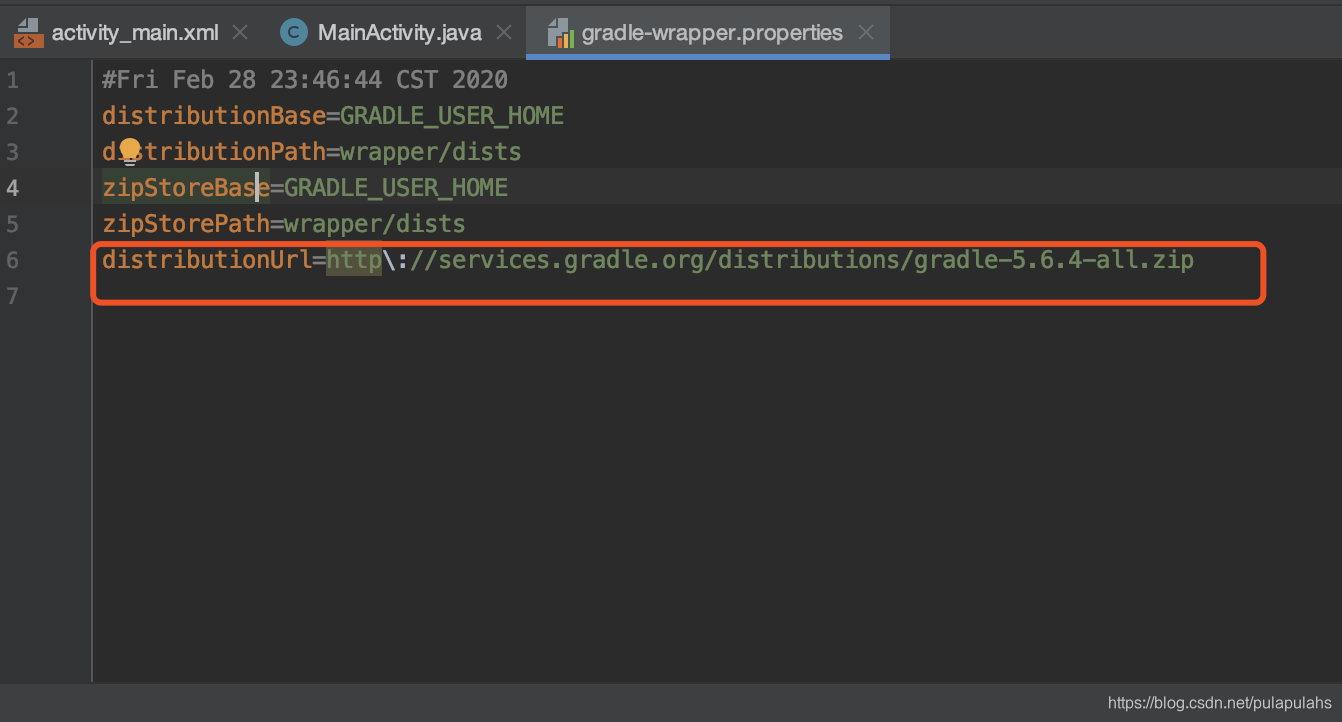Click the 'GRADLE_USER_HOME' value on line 4

pyautogui.click(x=396, y=188)
